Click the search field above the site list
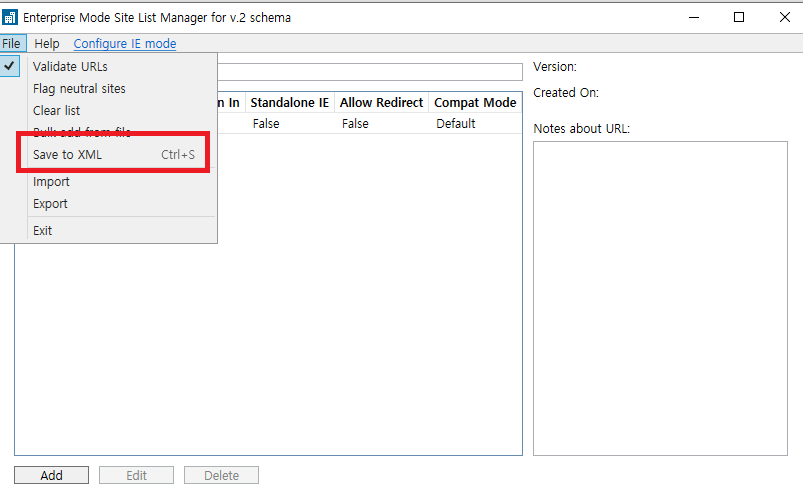 [x=370, y=72]
